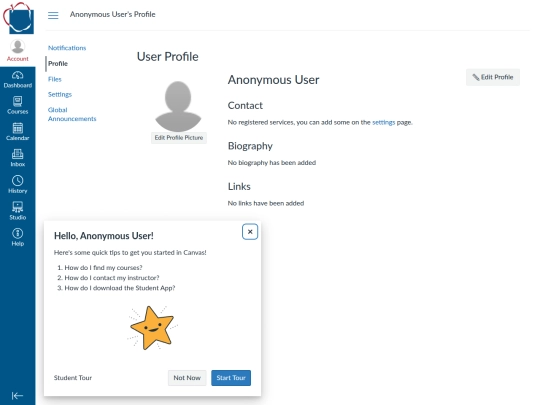The image size is (540, 405).
Task: Click the 'User Profile' heading
Action: [168, 56]
